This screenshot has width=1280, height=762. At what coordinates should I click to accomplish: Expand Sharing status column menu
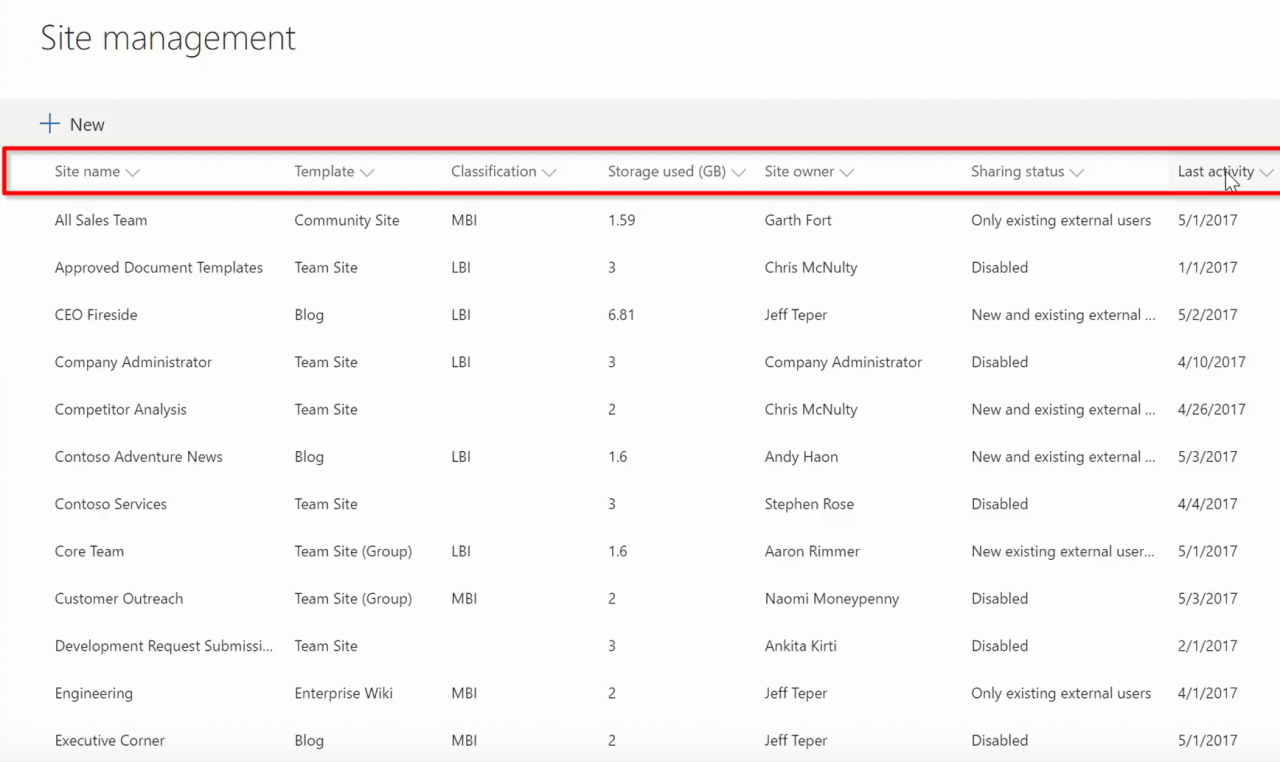point(1076,173)
